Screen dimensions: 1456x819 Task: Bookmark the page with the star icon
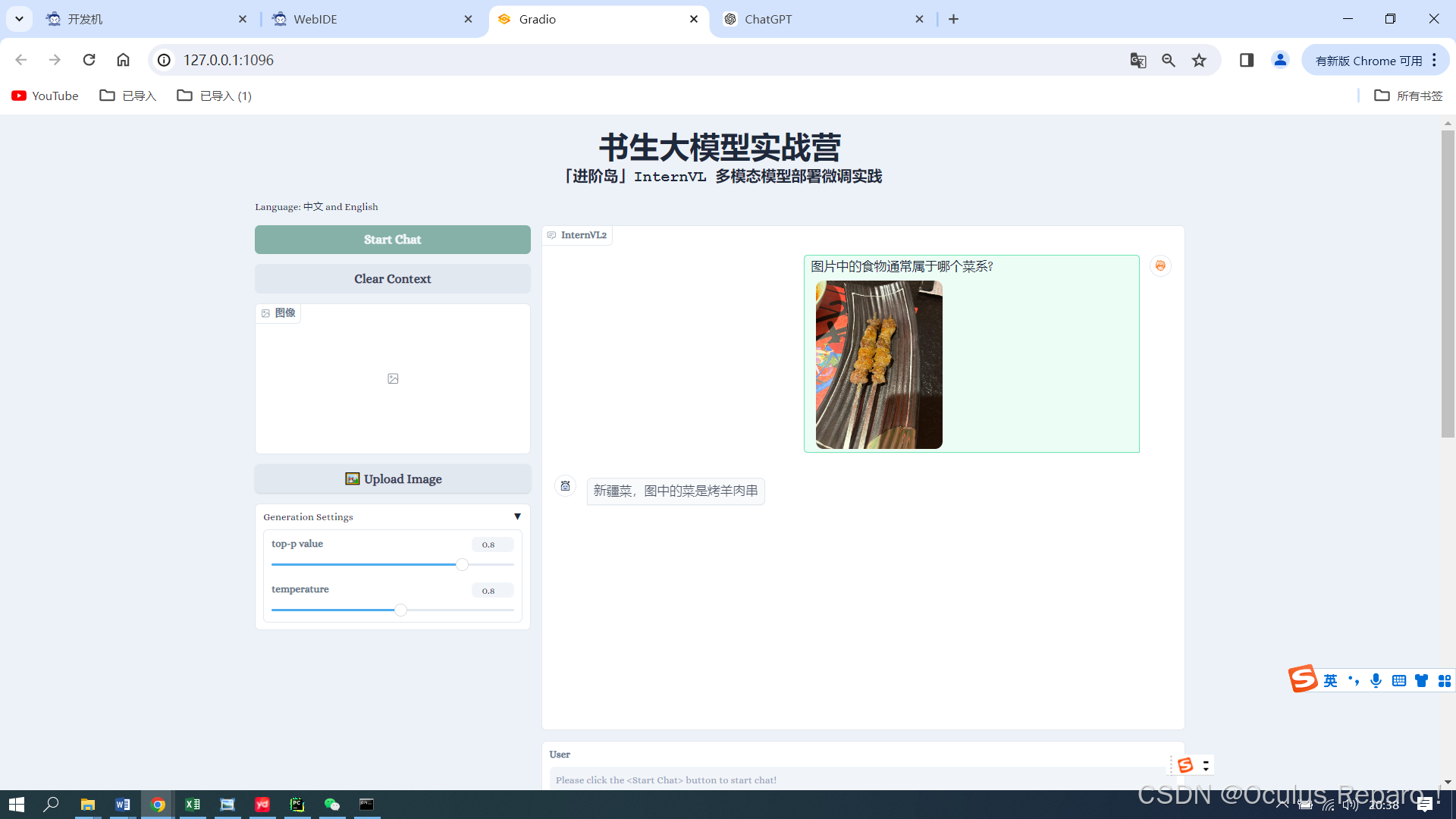click(1199, 60)
